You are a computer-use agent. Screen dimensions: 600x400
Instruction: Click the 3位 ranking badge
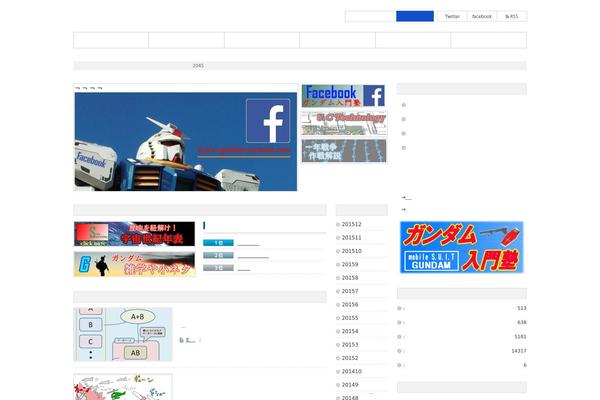point(218,268)
